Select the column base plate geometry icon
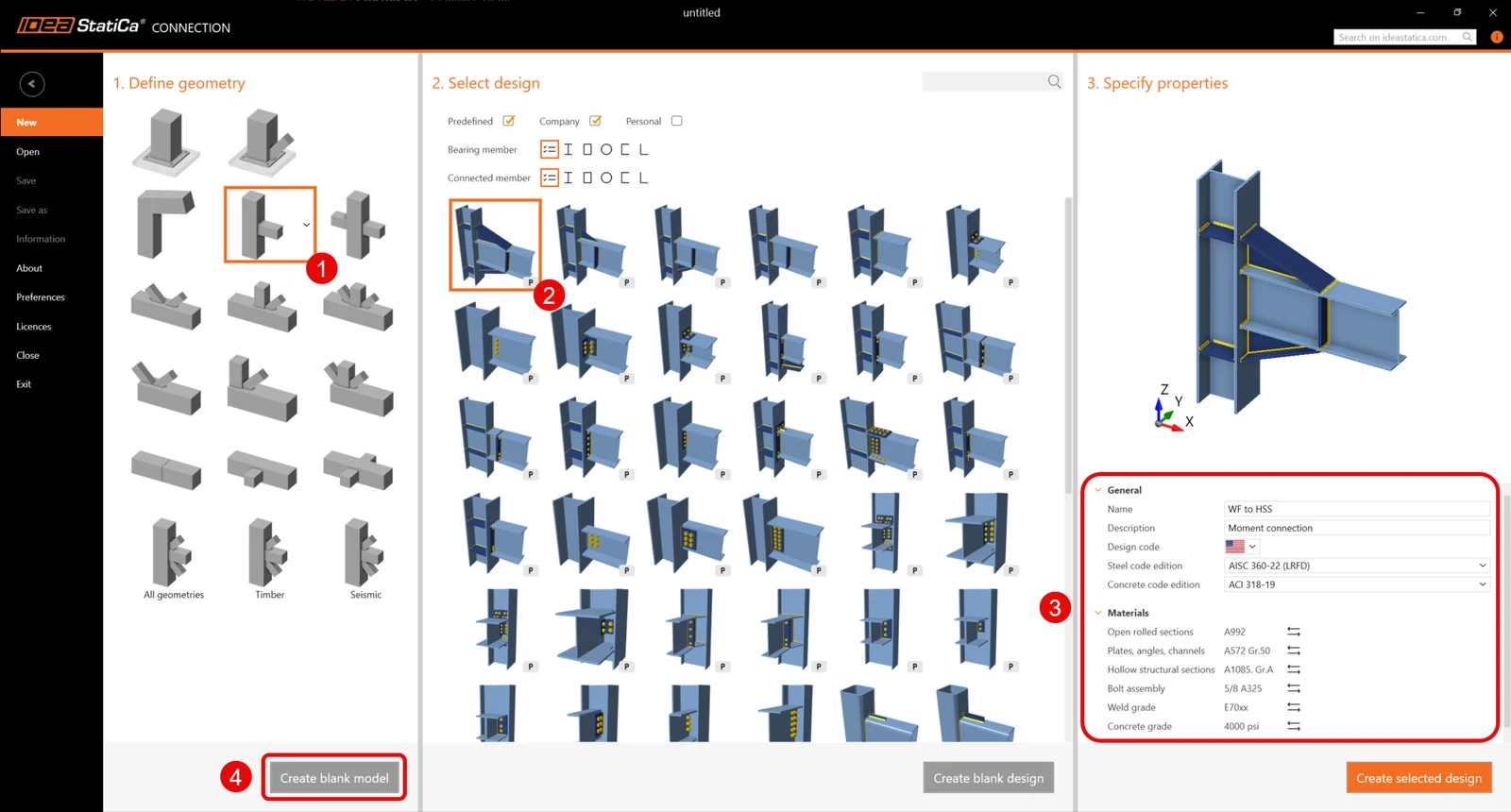 pos(166,142)
